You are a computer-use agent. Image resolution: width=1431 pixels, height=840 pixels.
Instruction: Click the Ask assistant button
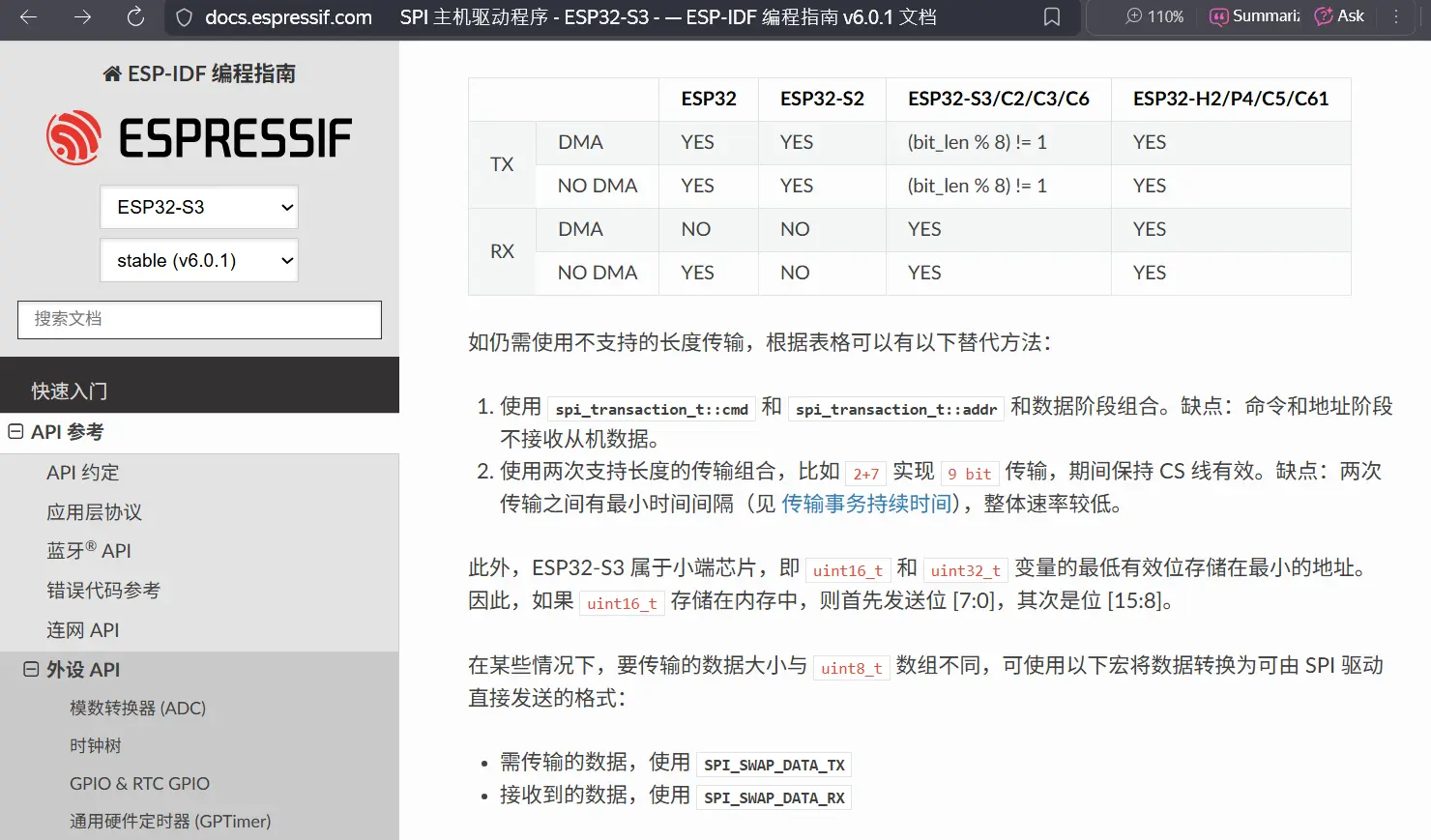pos(1339,16)
